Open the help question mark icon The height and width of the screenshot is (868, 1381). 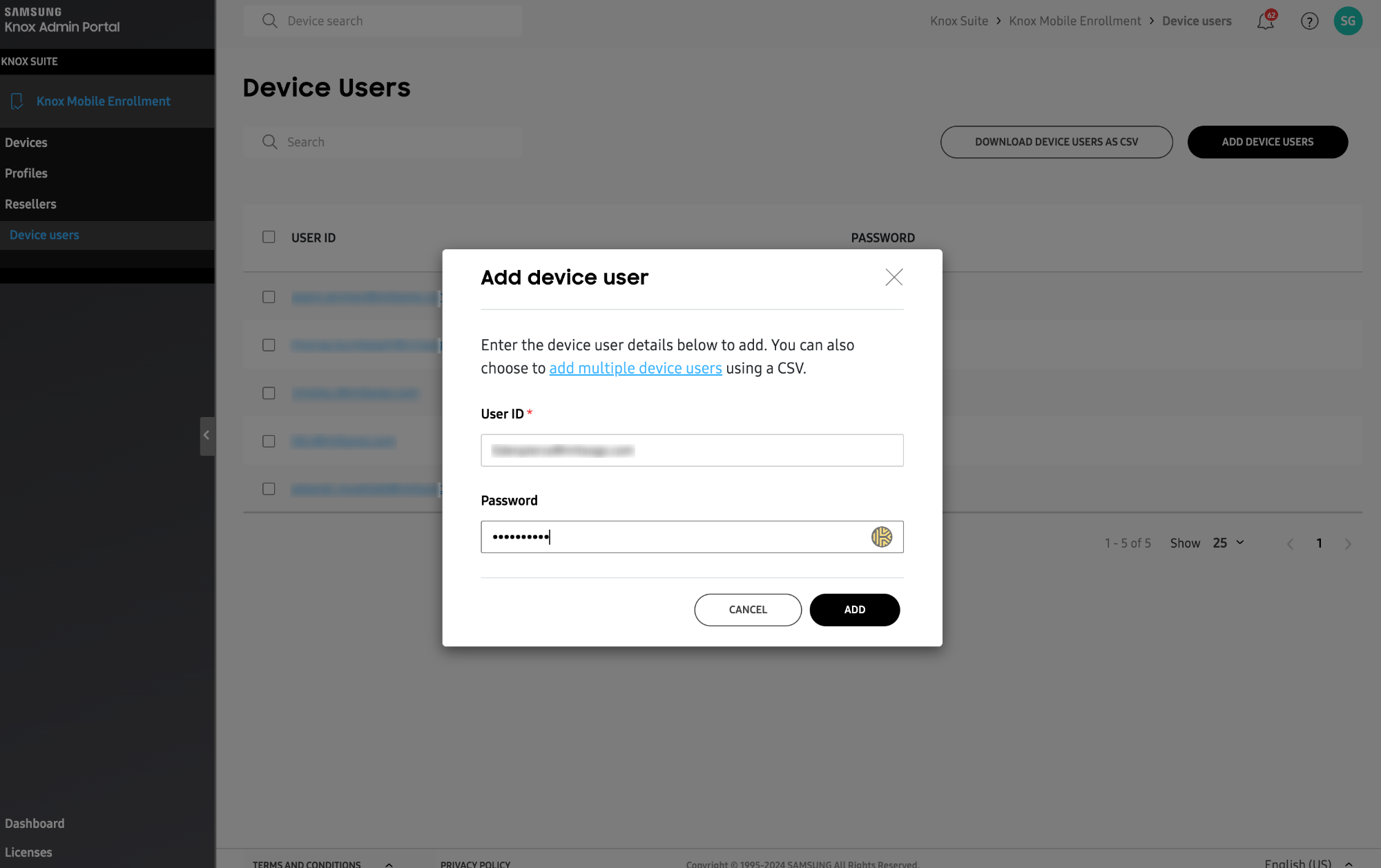(1309, 21)
